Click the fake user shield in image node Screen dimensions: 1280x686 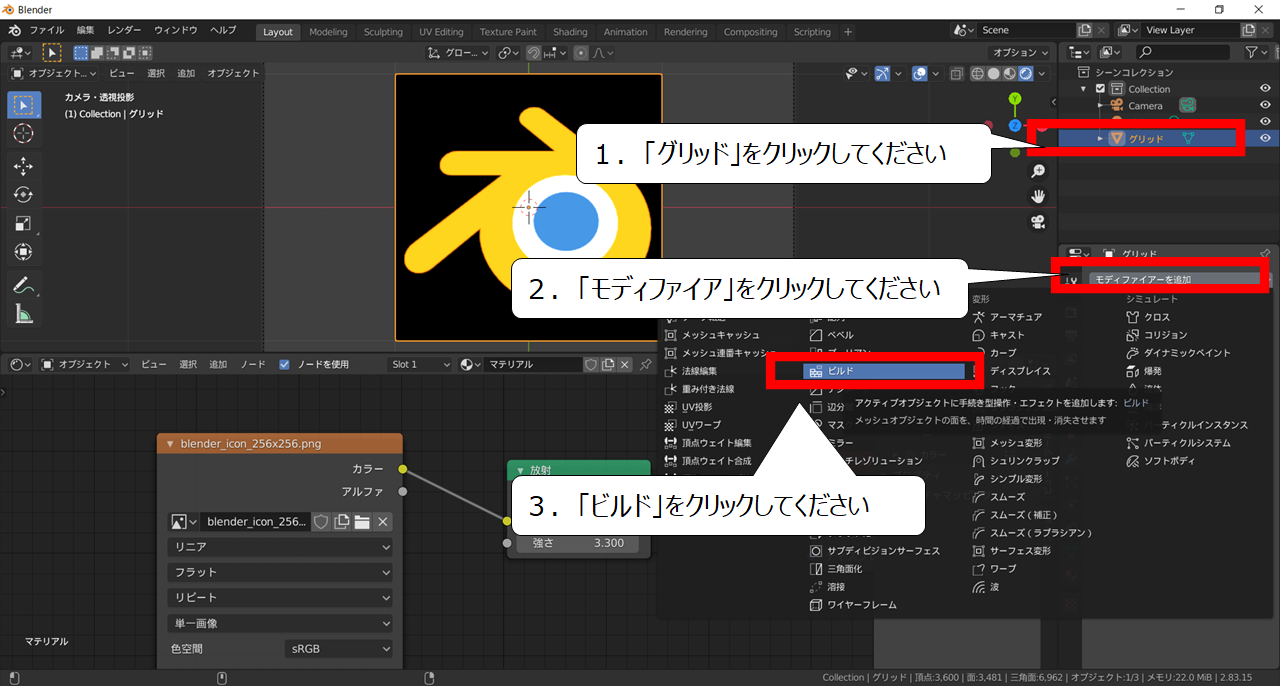click(x=321, y=522)
